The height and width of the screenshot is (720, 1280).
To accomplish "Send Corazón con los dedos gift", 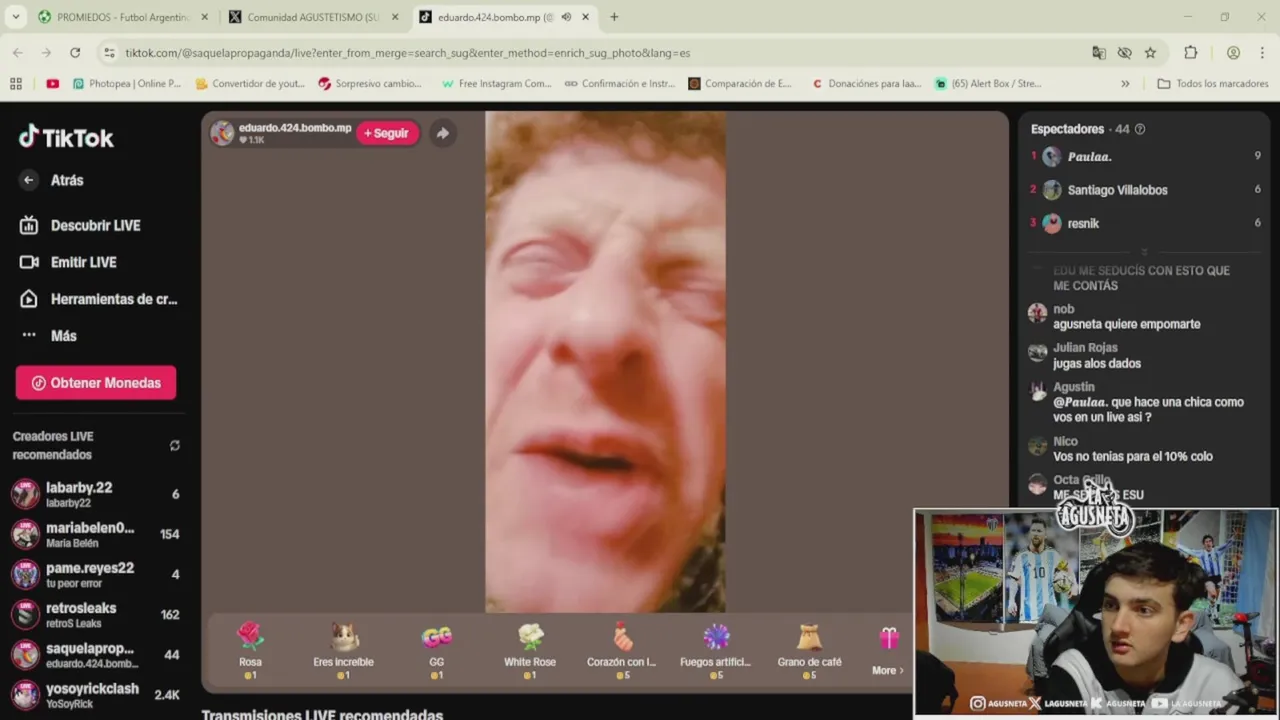I will click(x=622, y=650).
